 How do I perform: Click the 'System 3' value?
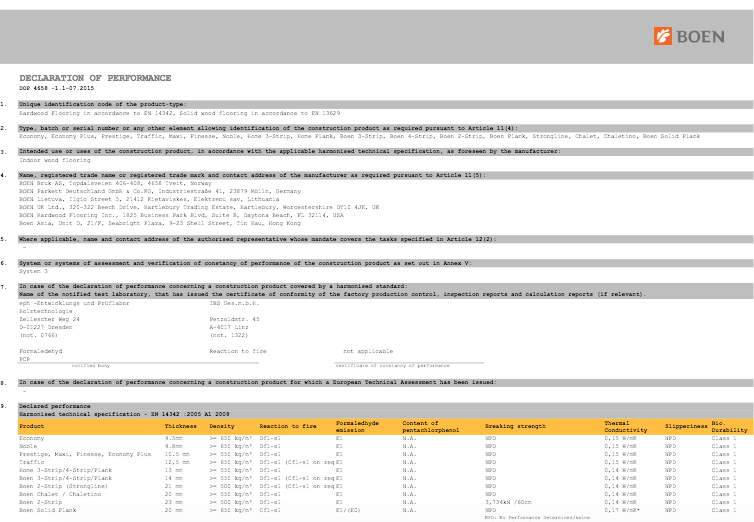tap(34, 272)
